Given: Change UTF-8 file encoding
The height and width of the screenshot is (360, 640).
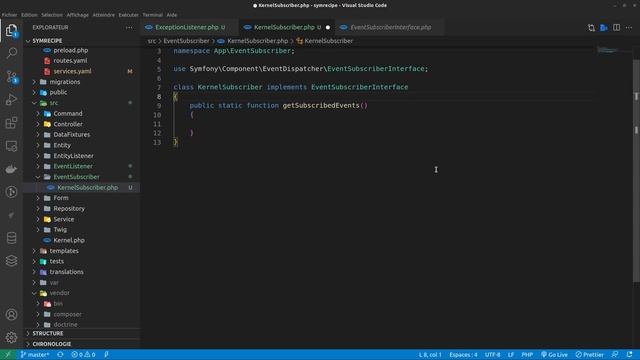Looking at the screenshot, I should pyautogui.click(x=492, y=355).
